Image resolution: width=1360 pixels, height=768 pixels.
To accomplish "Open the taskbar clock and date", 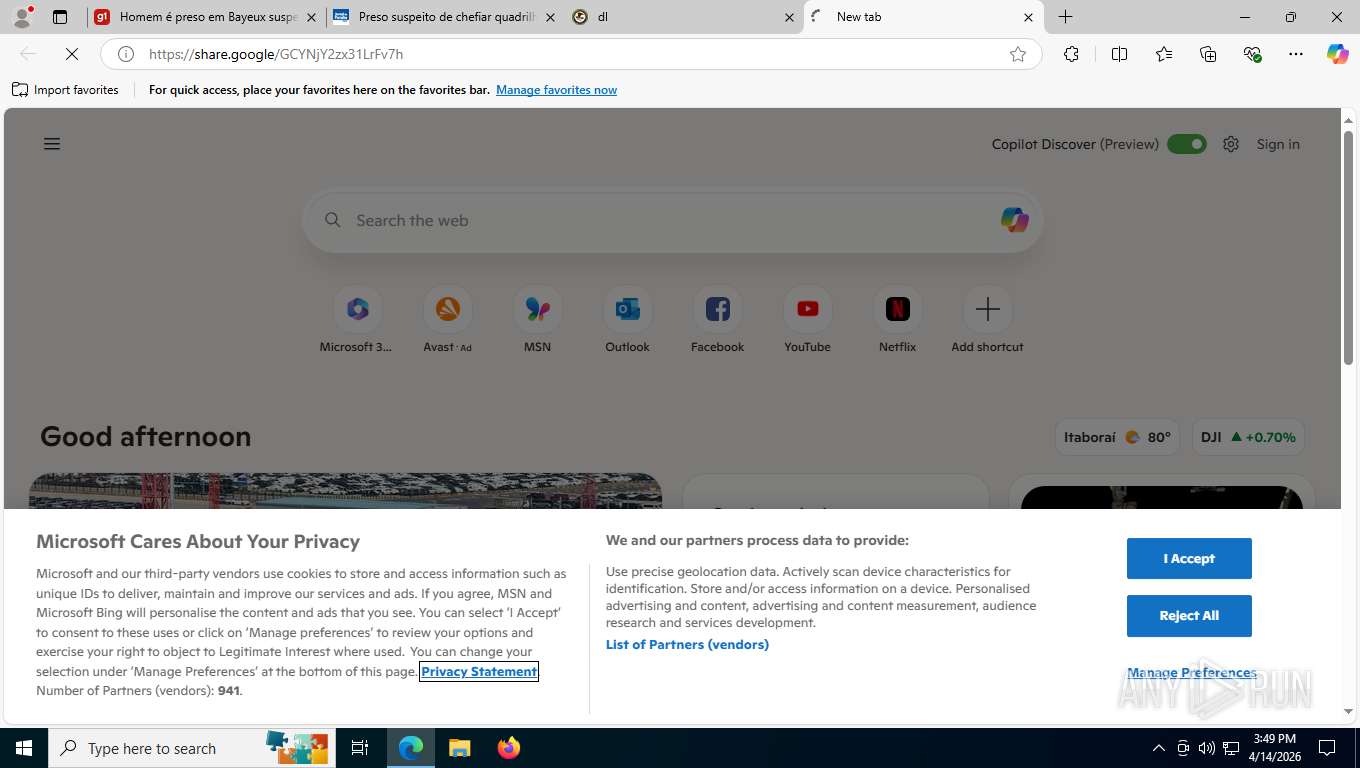I will pos(1274,748).
